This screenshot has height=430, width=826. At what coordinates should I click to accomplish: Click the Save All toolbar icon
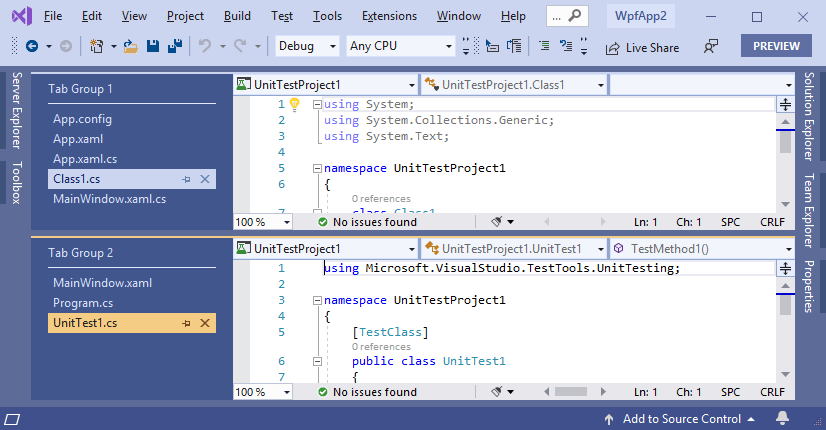pyautogui.click(x=173, y=47)
